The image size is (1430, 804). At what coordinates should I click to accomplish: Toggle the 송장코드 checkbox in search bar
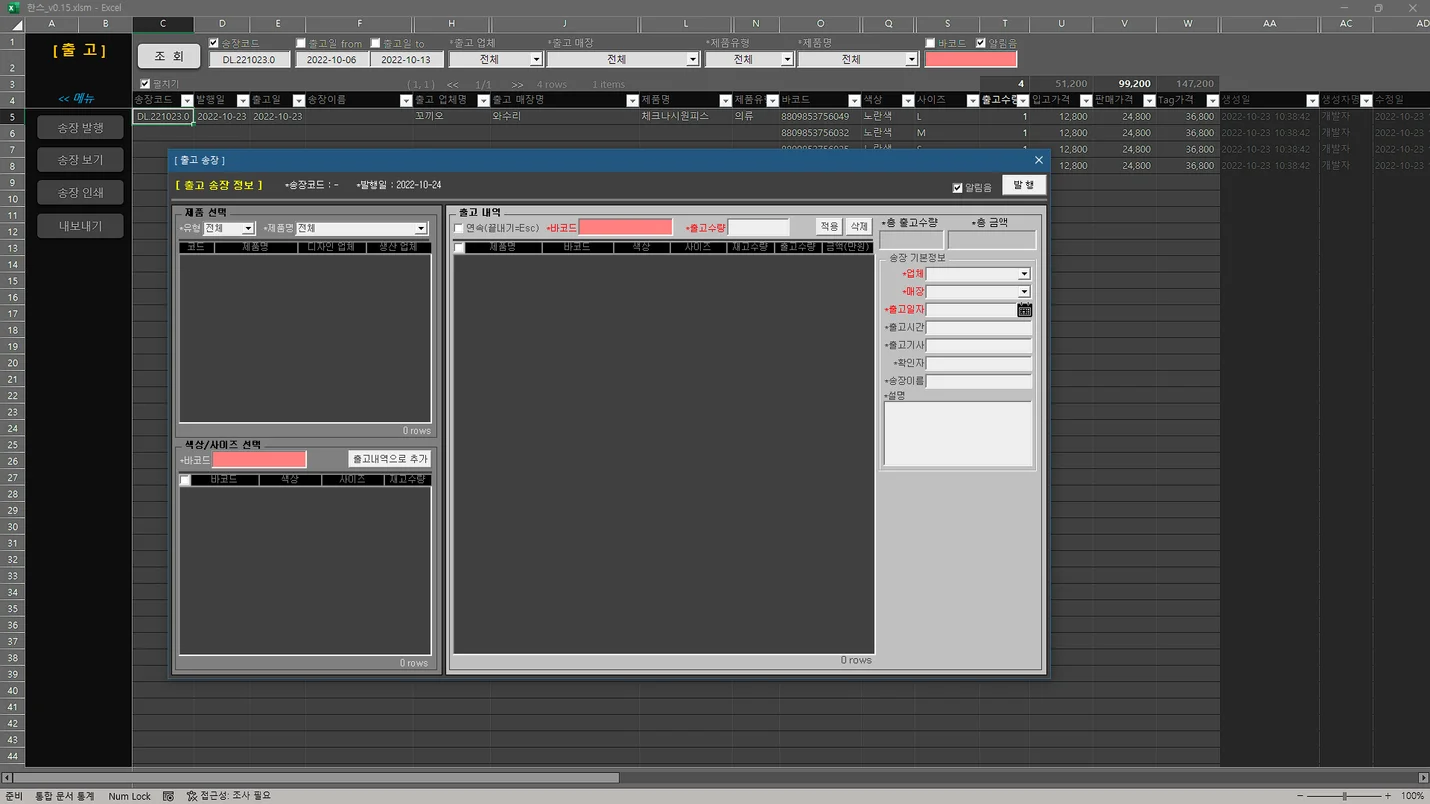coord(214,43)
